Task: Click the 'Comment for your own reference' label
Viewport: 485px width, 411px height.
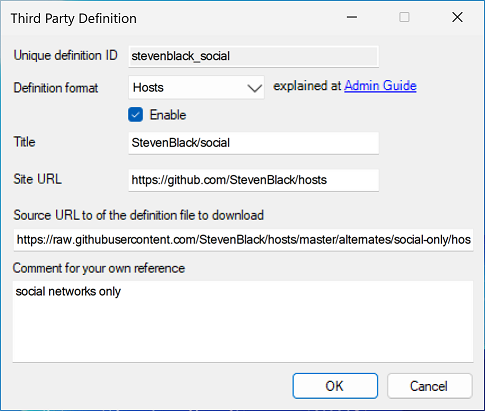Action: click(99, 268)
